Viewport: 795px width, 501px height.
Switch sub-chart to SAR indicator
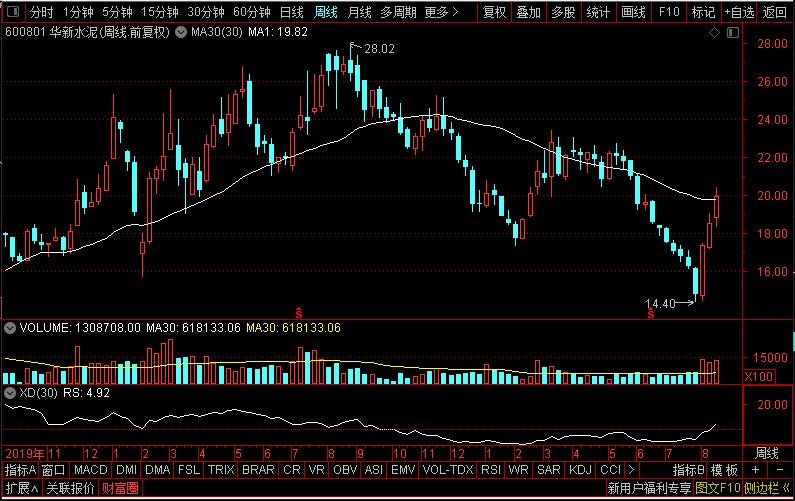(549, 470)
